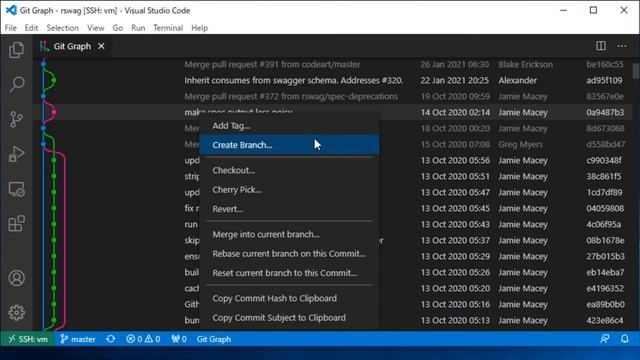This screenshot has width=640, height=360.
Task: Click the master branch status item
Action: tap(78, 339)
